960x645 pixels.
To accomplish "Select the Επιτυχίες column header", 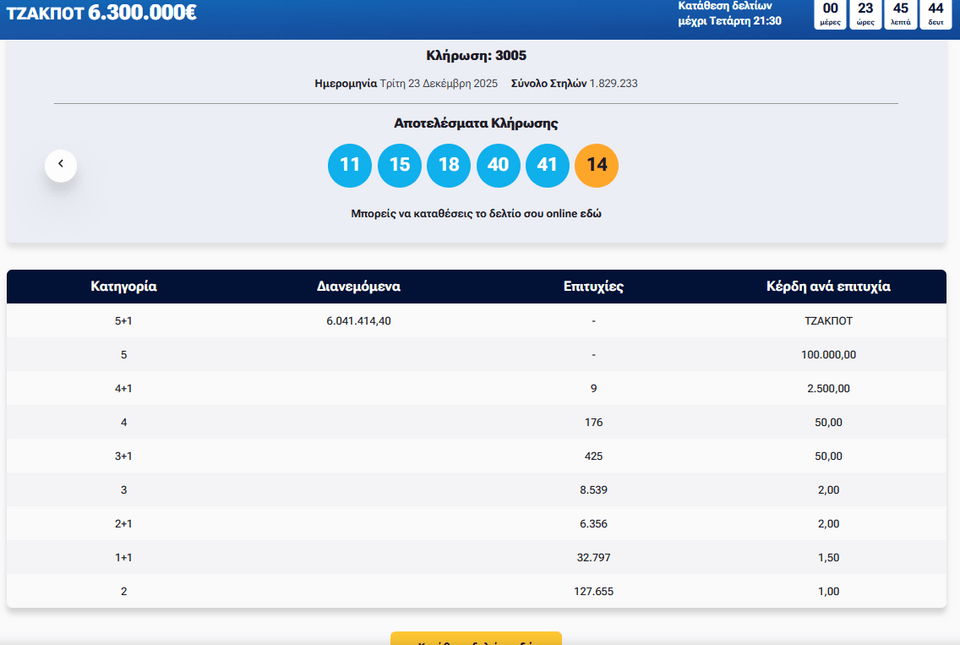I will [593, 287].
